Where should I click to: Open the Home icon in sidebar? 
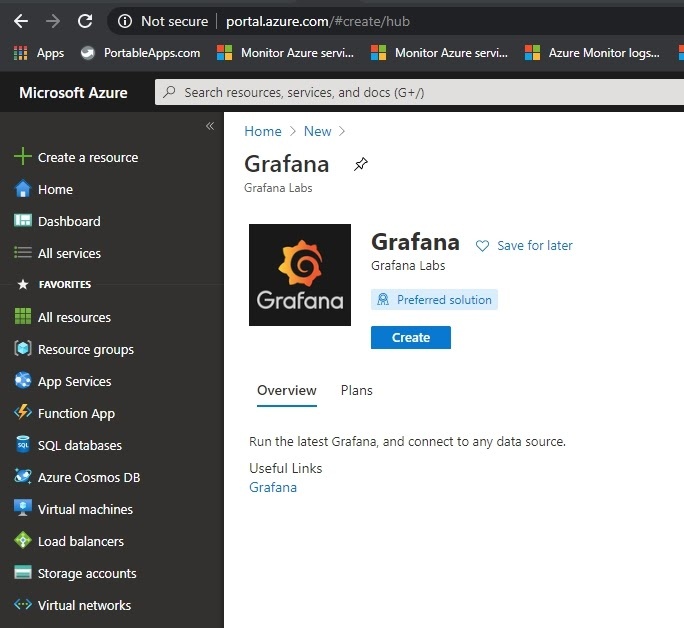tap(23, 189)
